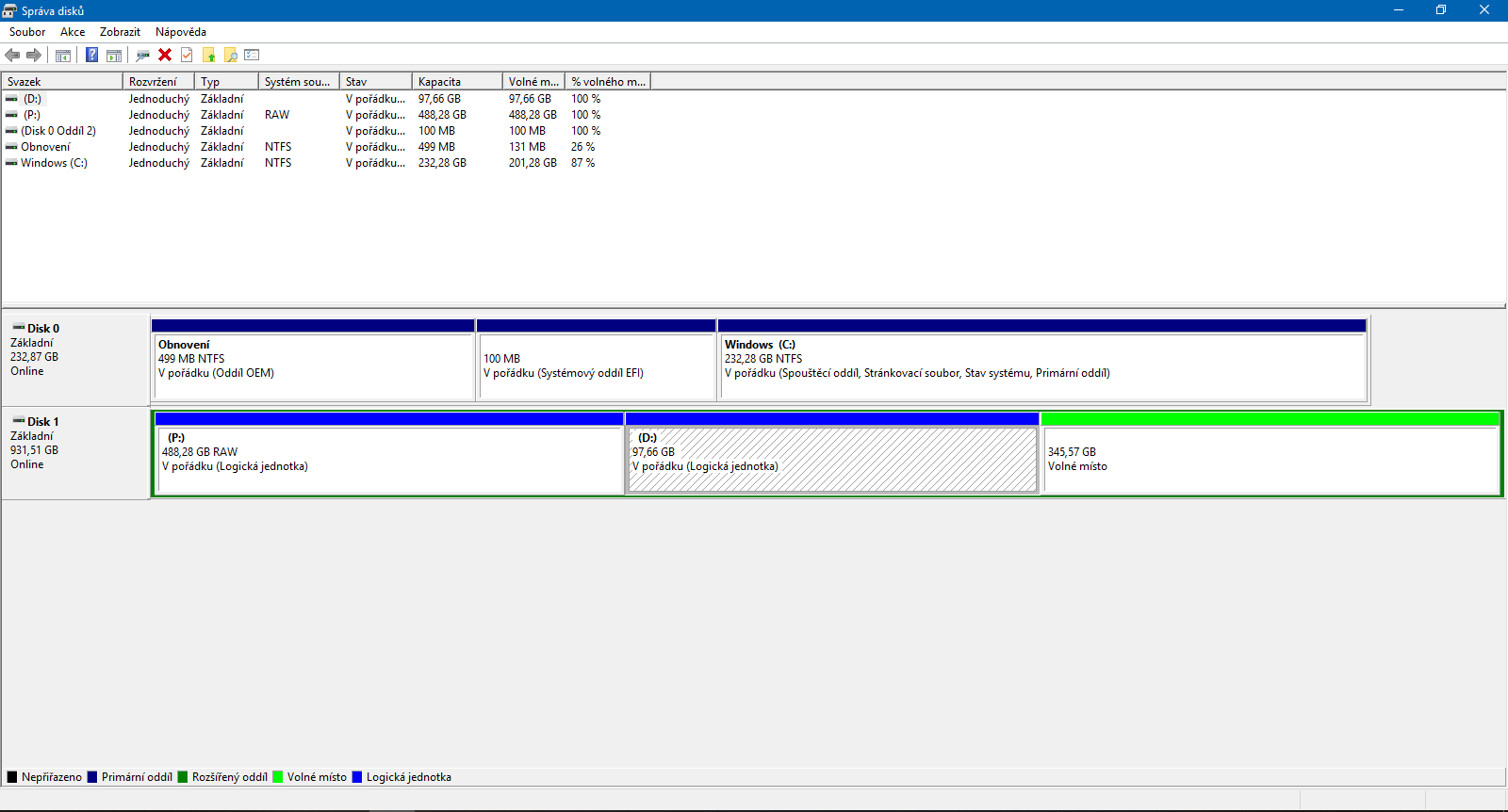Image resolution: width=1508 pixels, height=812 pixels.
Task: Click the bright green Volné místo legend swatch
Action: (x=278, y=777)
